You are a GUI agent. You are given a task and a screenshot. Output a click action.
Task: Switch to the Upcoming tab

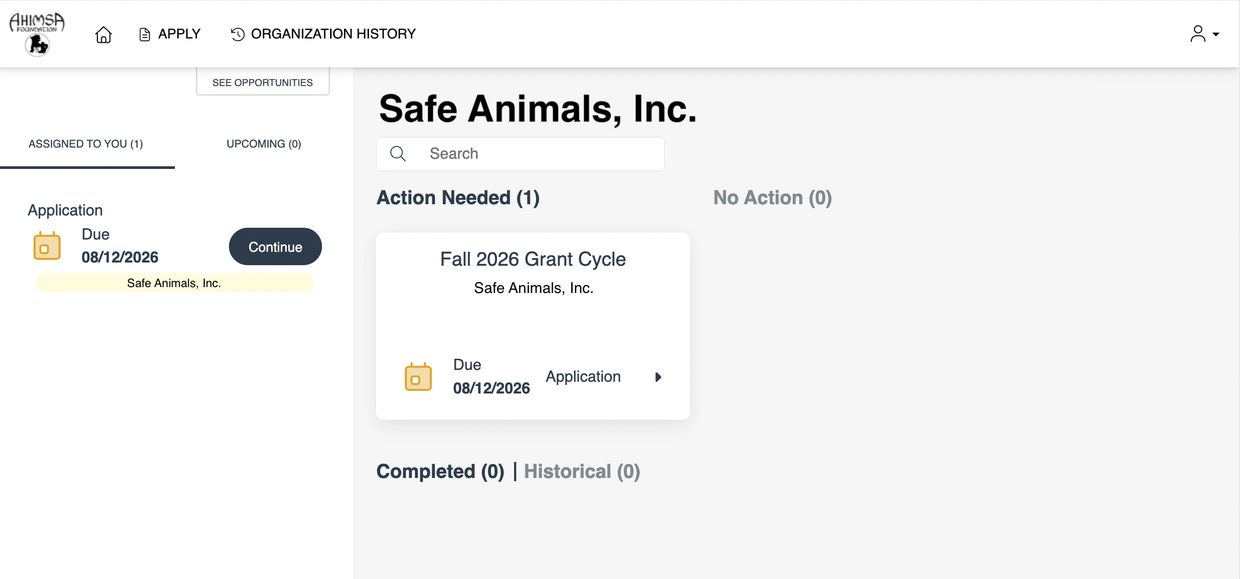click(264, 144)
